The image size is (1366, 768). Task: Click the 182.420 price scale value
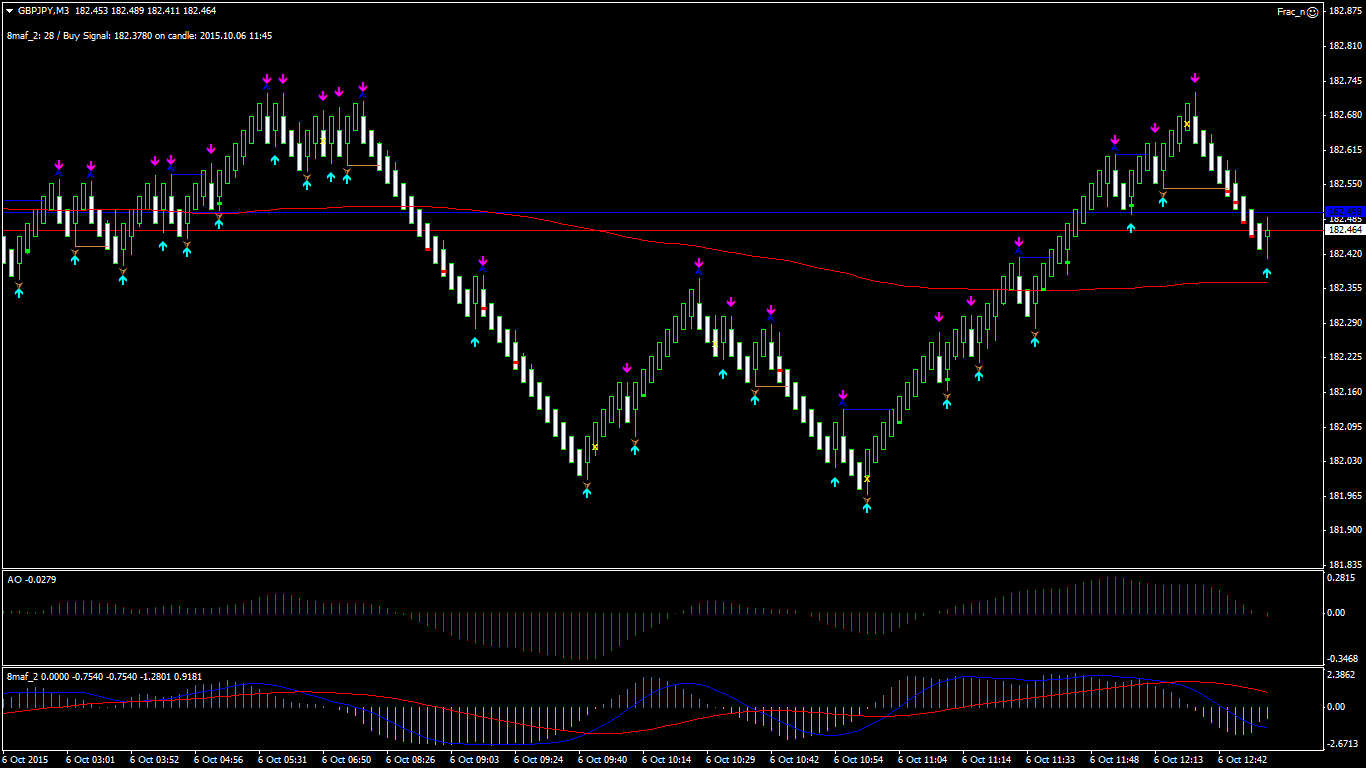point(1345,254)
